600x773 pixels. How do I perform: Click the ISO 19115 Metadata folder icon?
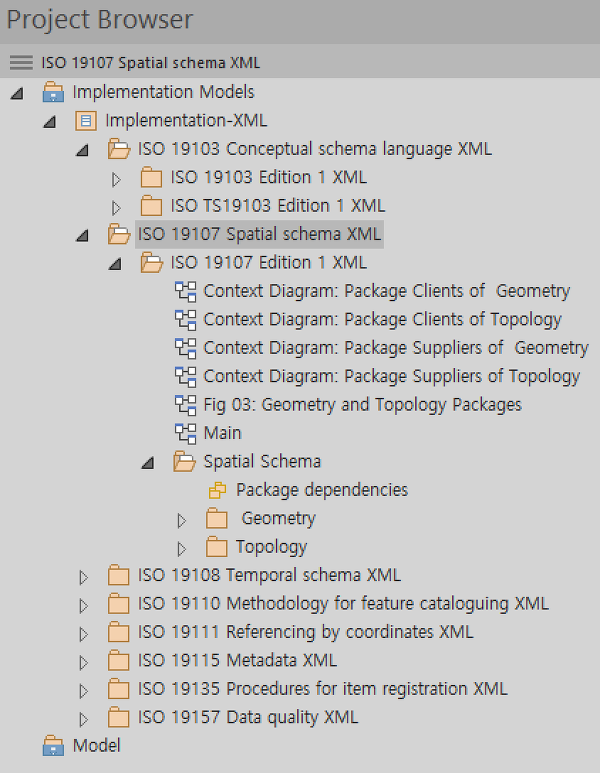click(x=118, y=661)
